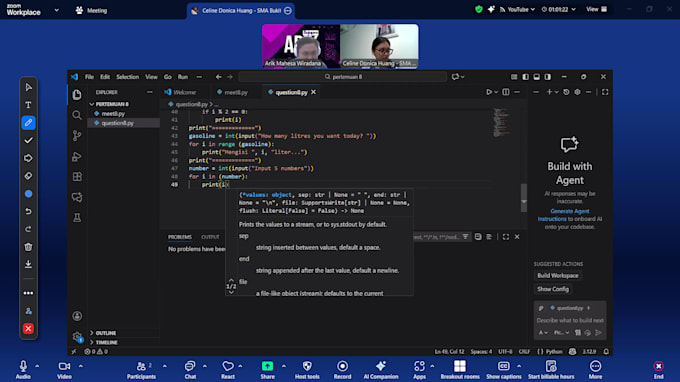The width and height of the screenshot is (680, 382).
Task: Open VS Code Testing flask view
Action: [77, 218]
